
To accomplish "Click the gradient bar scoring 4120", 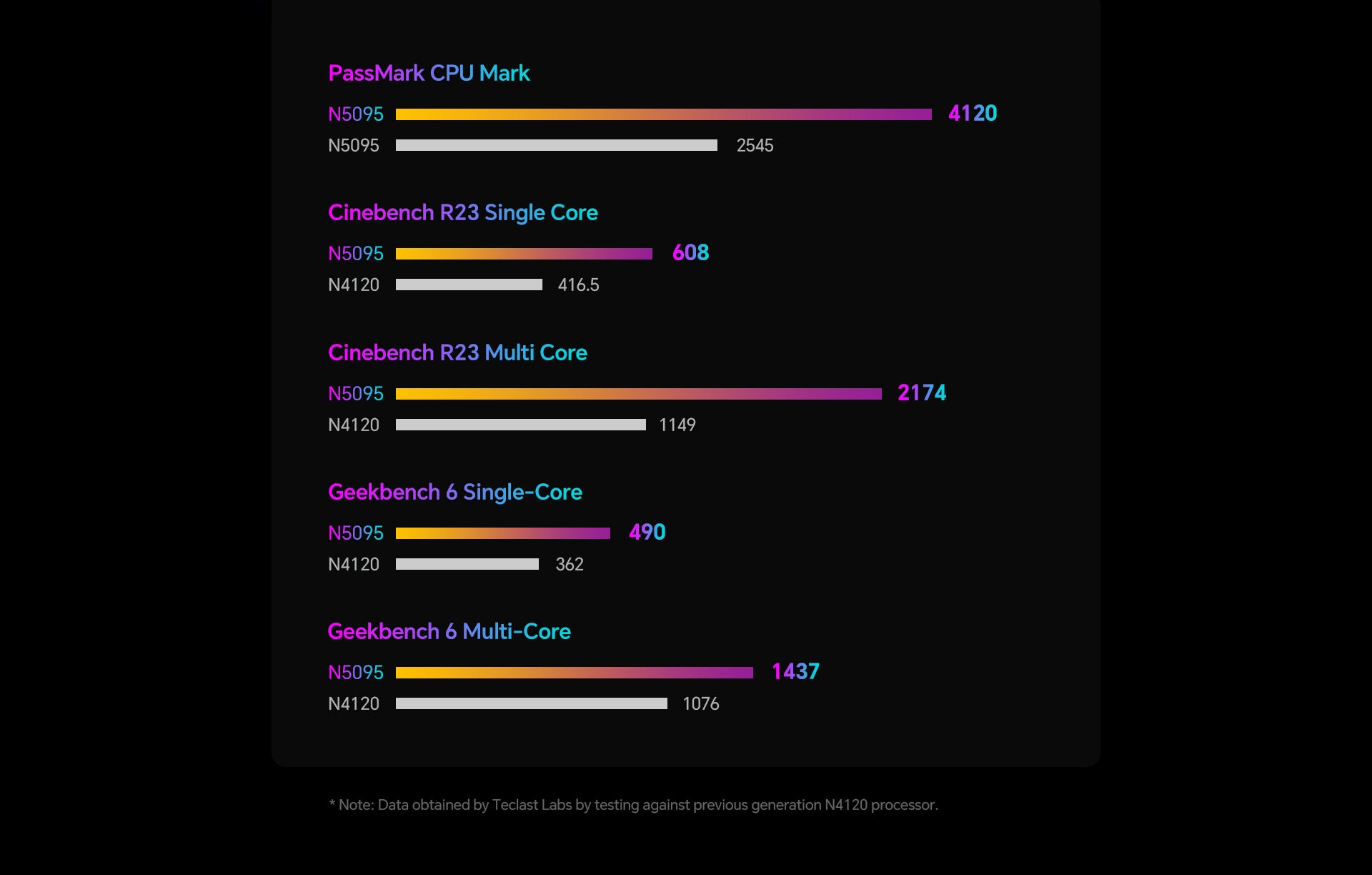I will coord(663,114).
